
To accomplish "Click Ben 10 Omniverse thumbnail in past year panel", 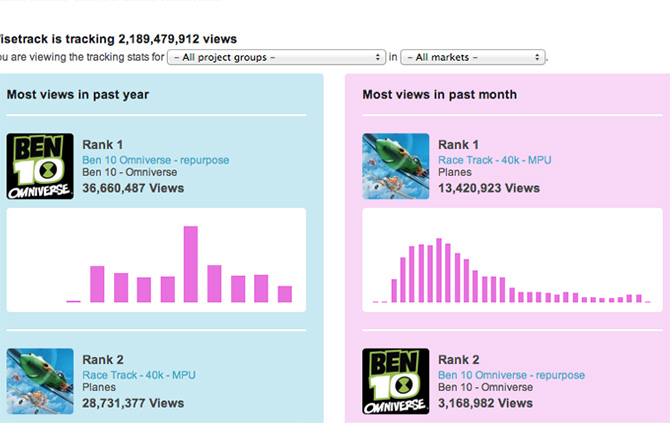I will click(40, 167).
